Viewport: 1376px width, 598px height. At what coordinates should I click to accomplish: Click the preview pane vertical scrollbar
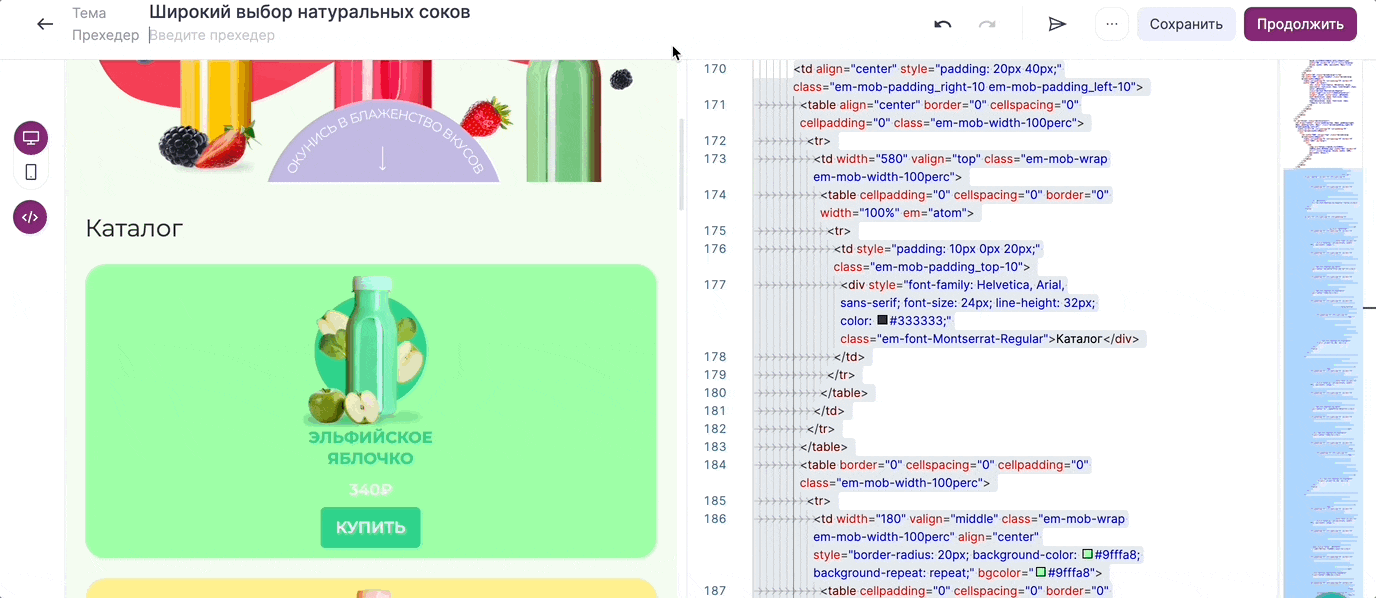[682, 165]
